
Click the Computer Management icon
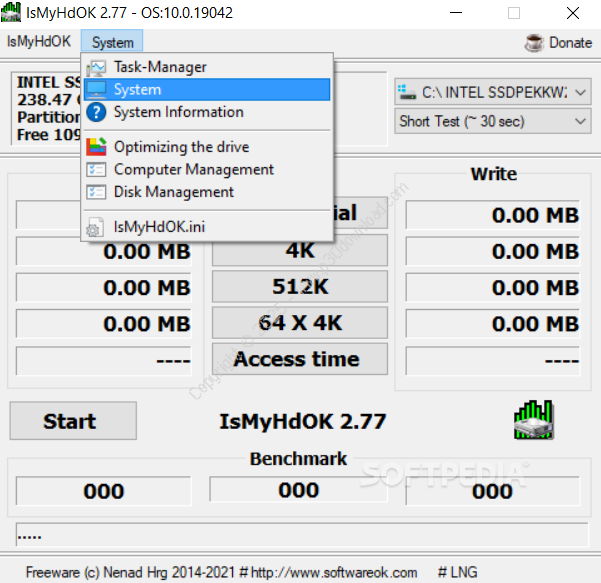(x=96, y=170)
